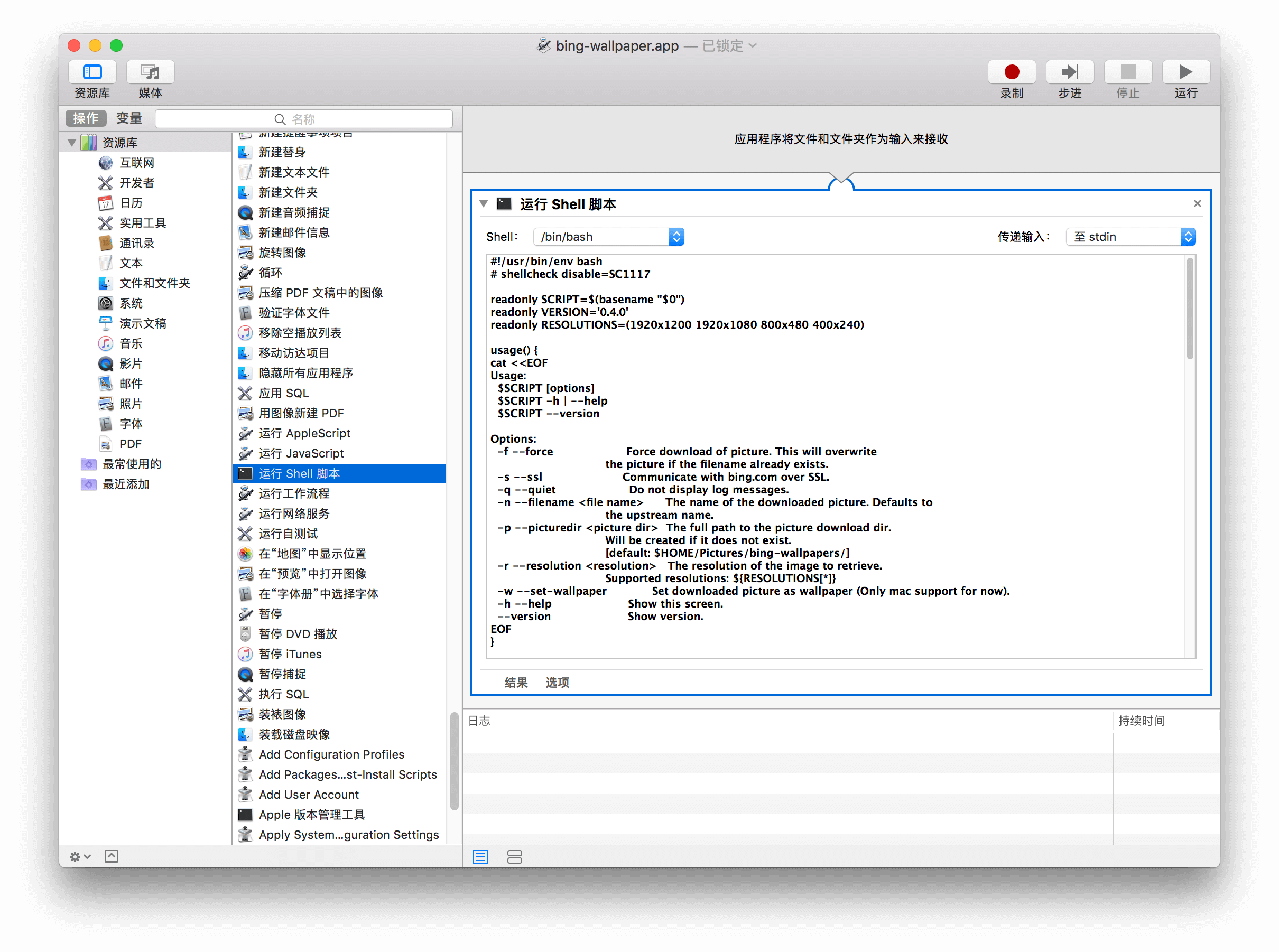The image size is (1279, 952).
Task: Select the 开发者 library category
Action: pyautogui.click(x=136, y=183)
